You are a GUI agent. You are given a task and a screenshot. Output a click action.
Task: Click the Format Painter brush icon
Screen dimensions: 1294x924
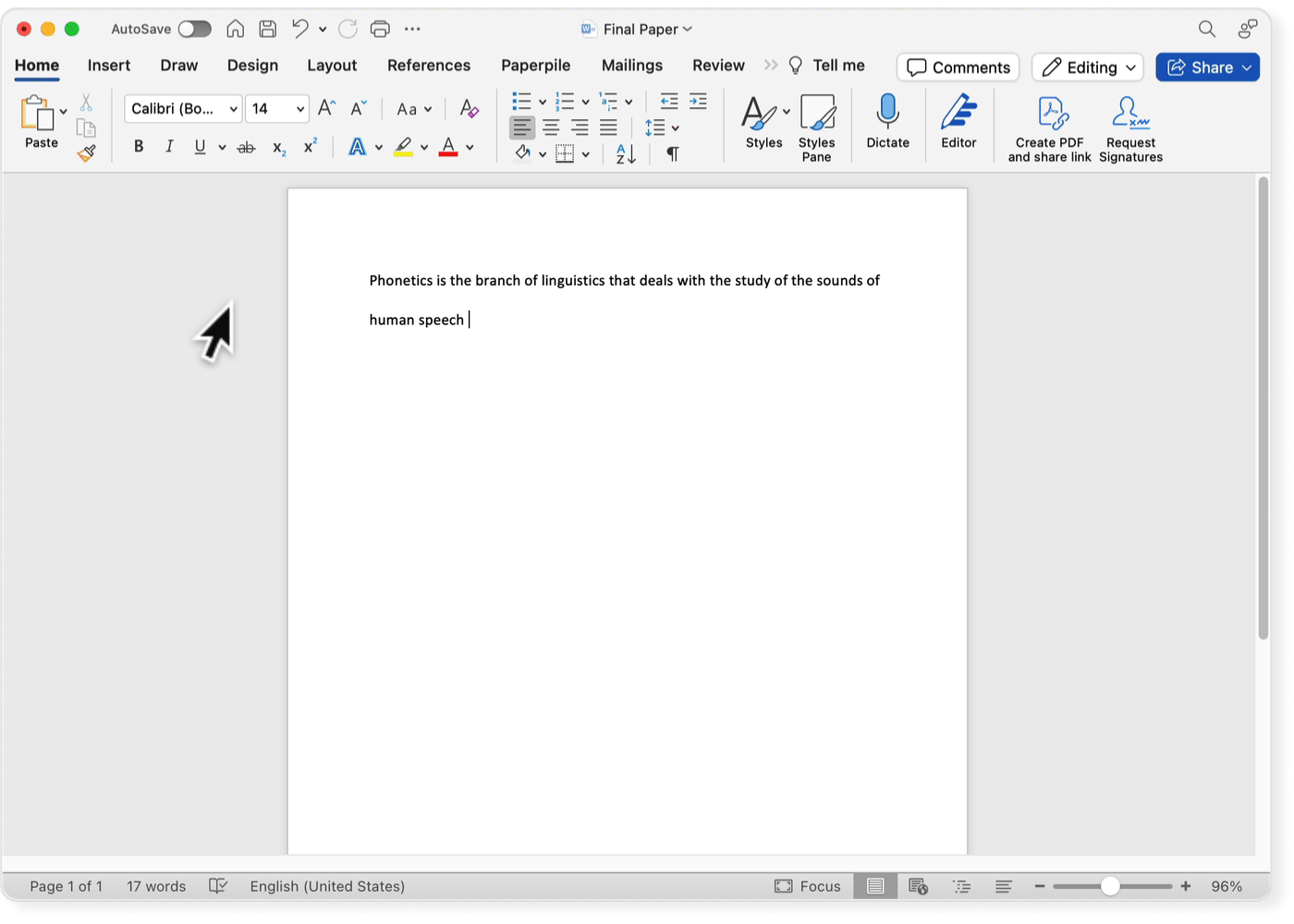tap(87, 153)
